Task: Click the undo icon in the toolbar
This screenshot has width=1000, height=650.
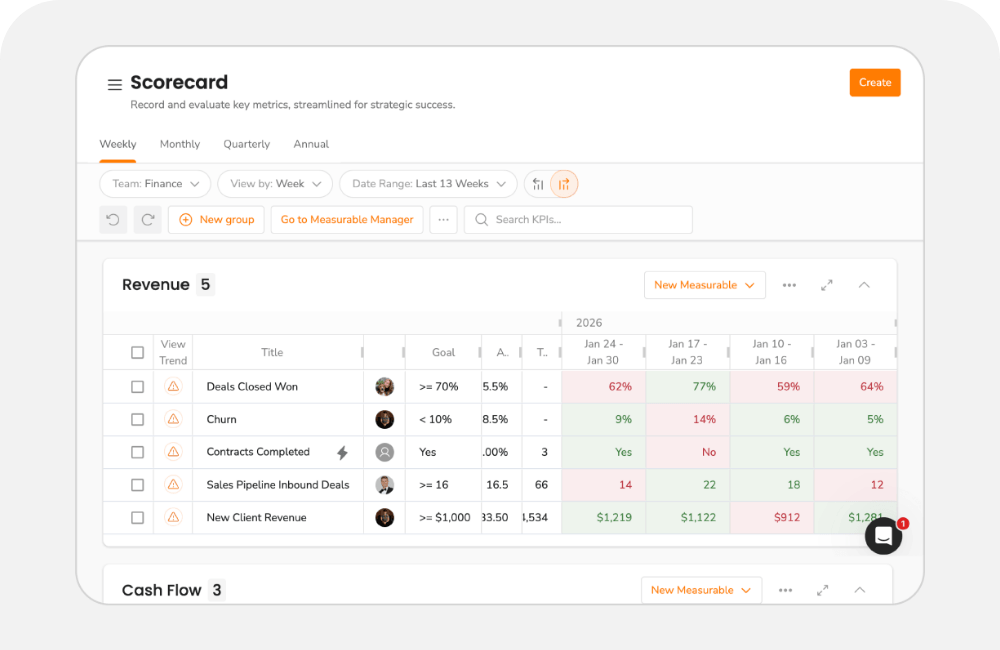Action: [x=113, y=219]
